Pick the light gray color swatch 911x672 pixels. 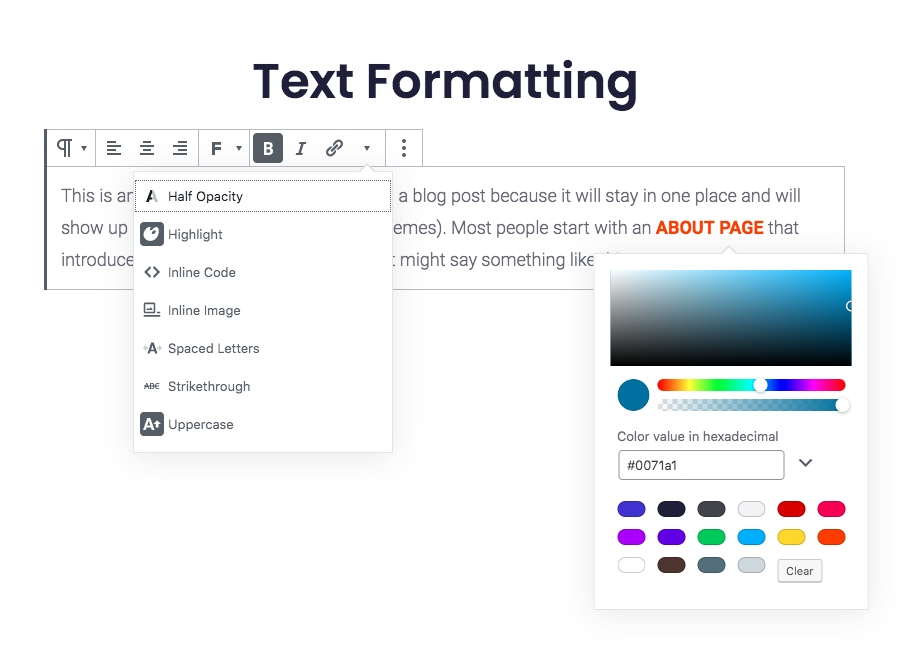coord(751,509)
